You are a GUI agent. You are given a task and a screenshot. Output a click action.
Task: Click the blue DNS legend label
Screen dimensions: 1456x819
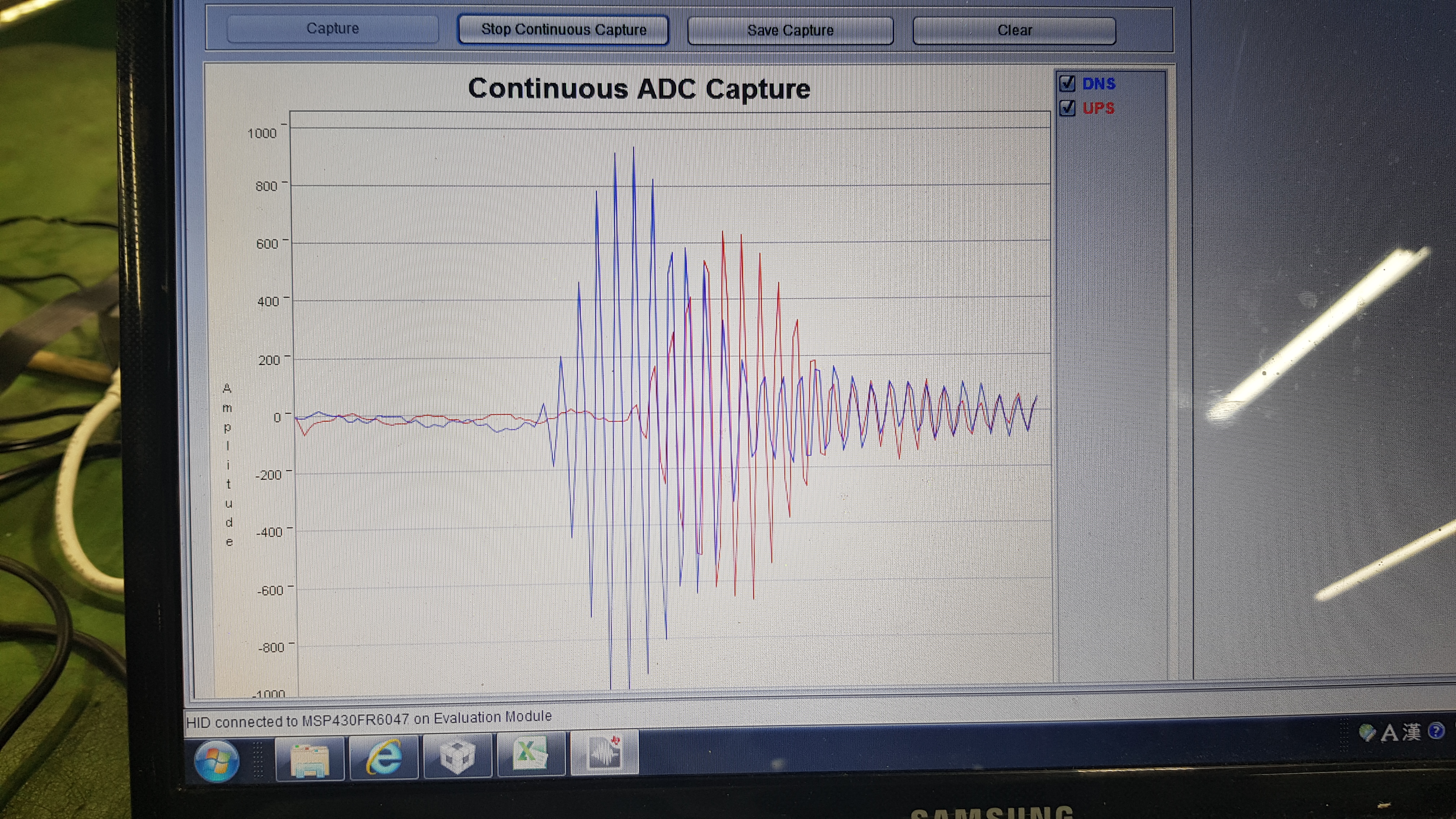[x=1099, y=84]
